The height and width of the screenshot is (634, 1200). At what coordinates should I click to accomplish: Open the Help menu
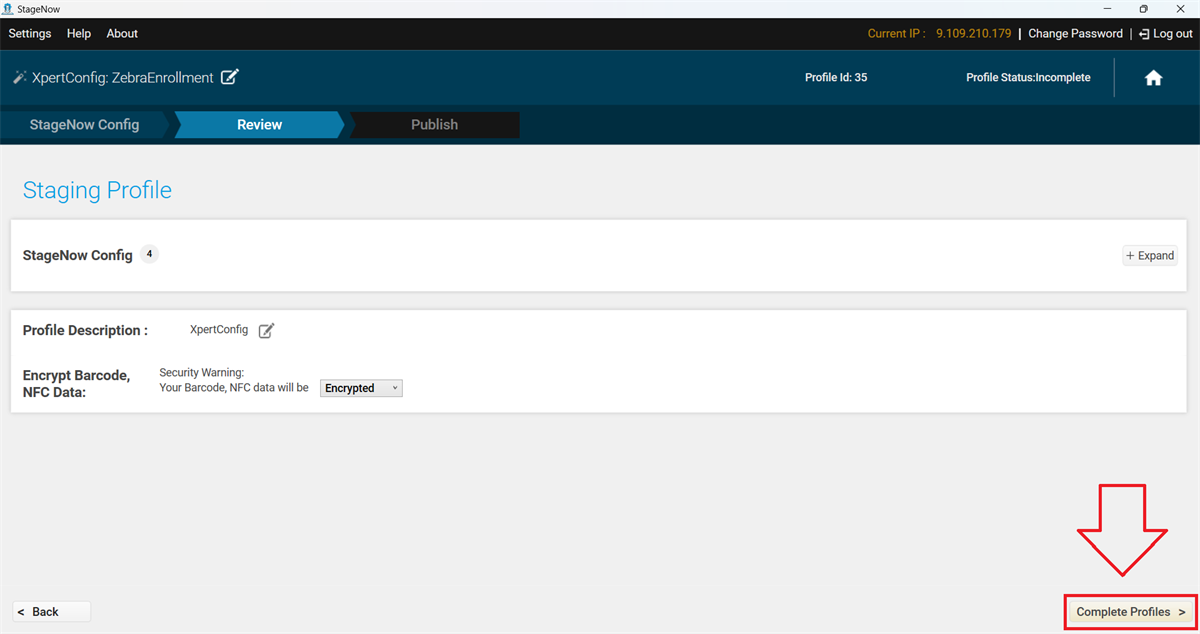tap(78, 33)
